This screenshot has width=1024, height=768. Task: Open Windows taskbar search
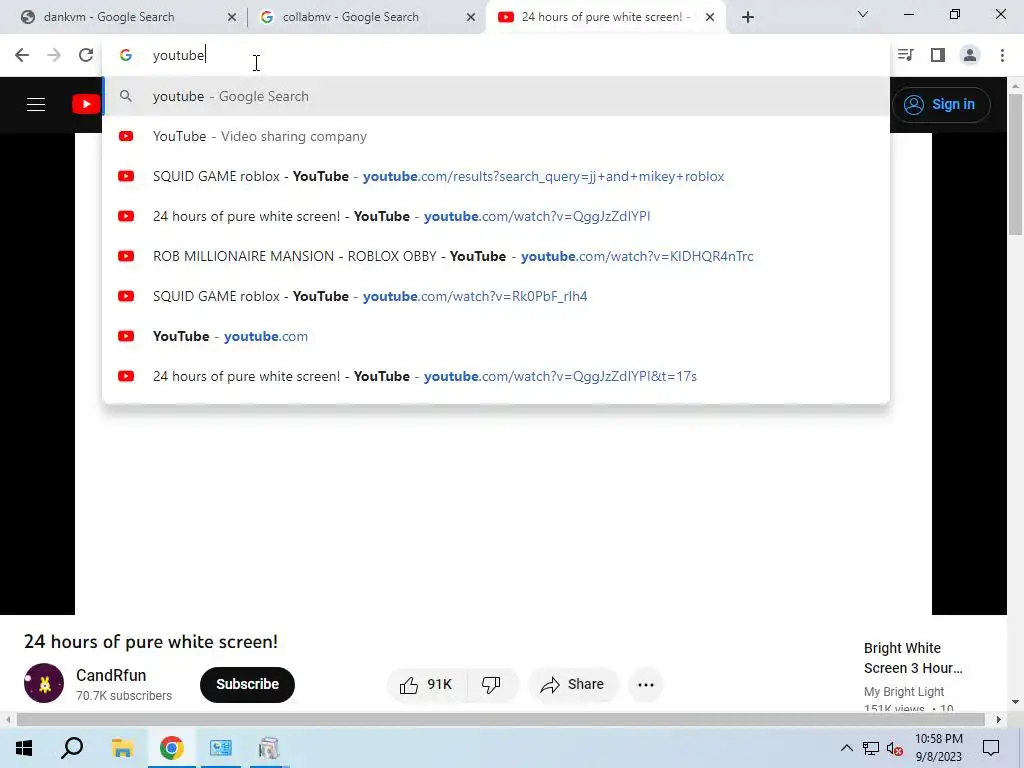72,748
